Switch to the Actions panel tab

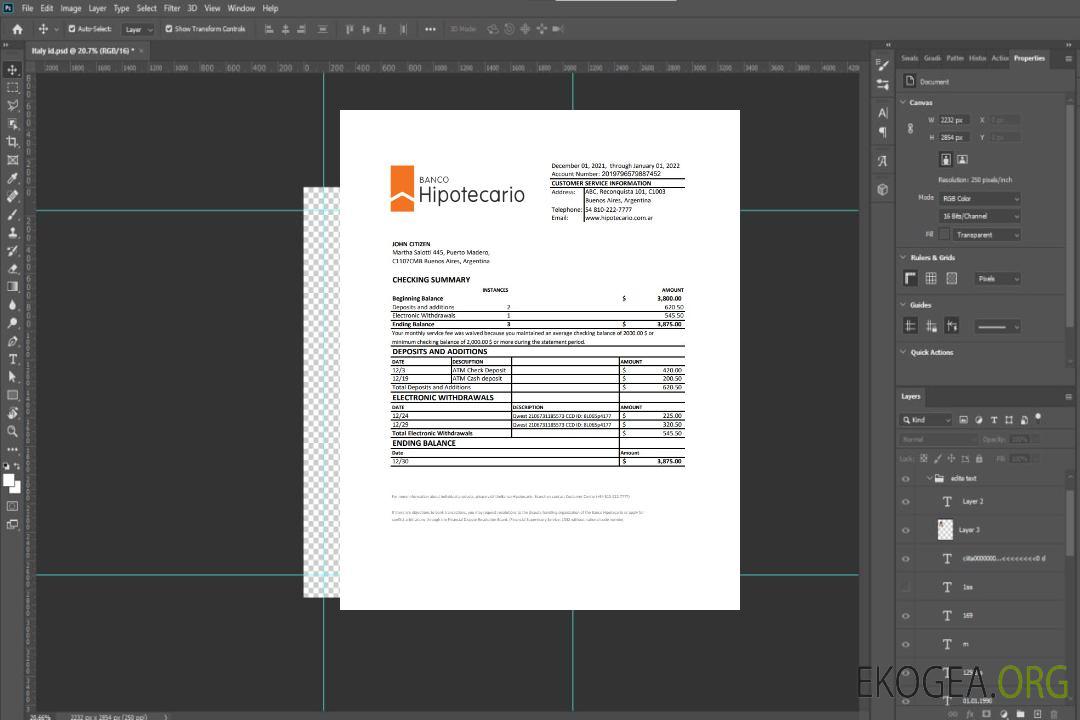pos(999,58)
